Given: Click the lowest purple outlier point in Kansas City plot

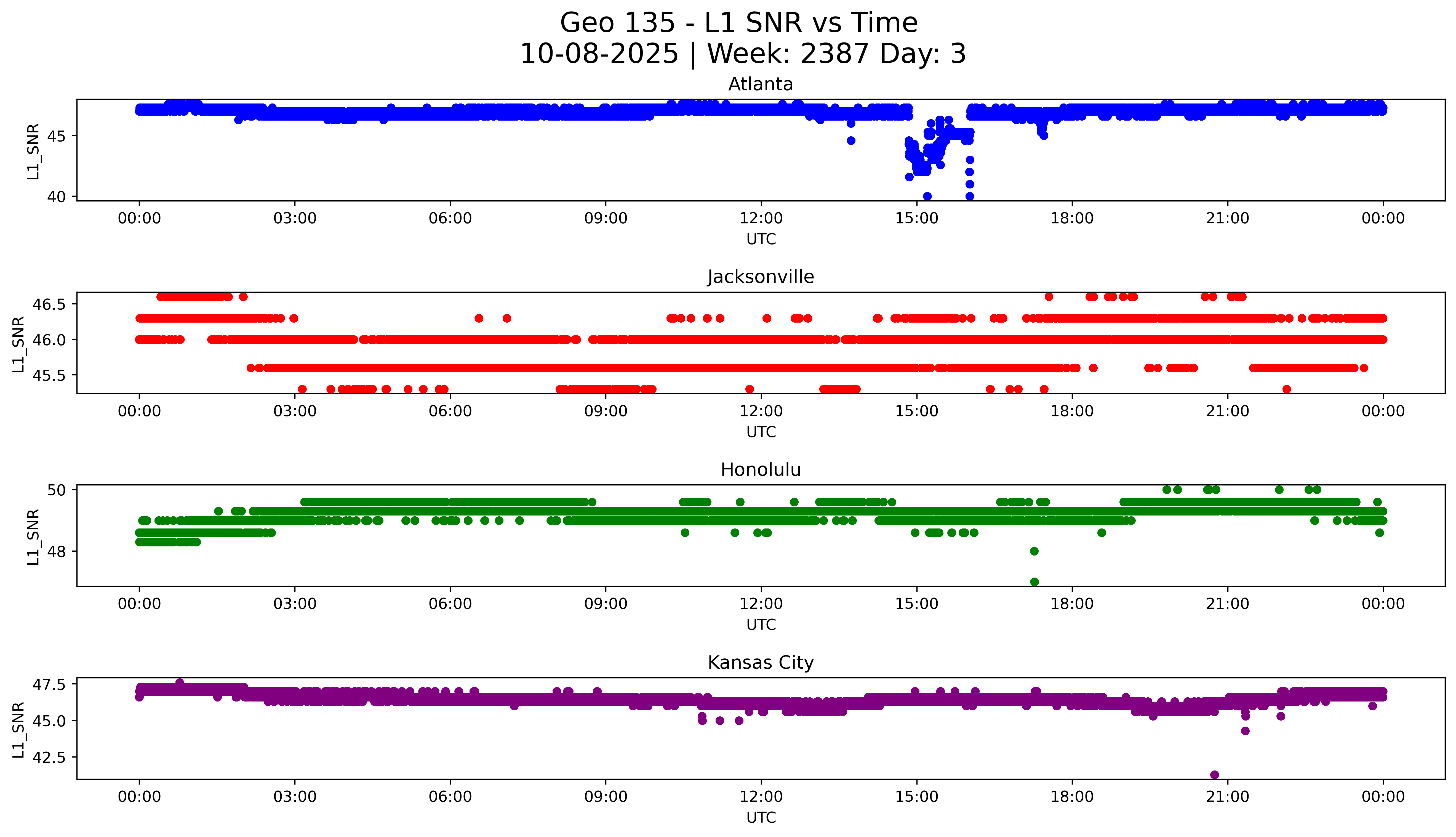Looking at the screenshot, I should point(1214,774).
